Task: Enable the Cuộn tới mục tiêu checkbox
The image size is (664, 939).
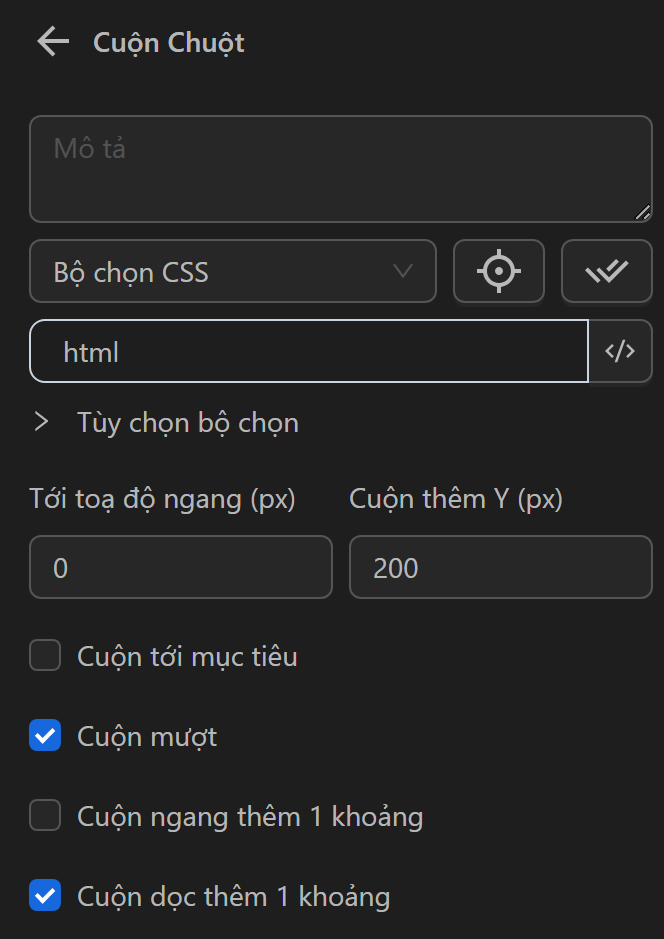Action: click(x=45, y=656)
